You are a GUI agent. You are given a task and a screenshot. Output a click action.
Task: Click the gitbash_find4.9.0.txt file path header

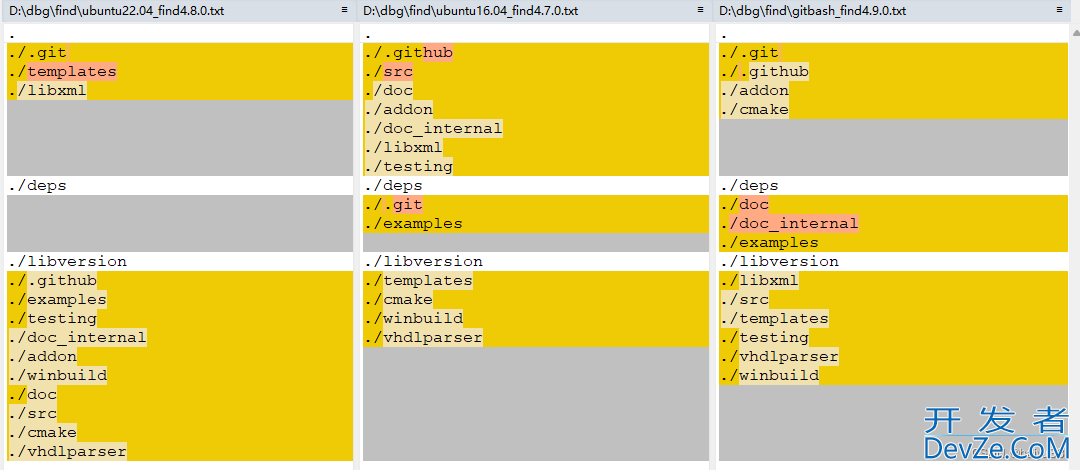point(813,10)
